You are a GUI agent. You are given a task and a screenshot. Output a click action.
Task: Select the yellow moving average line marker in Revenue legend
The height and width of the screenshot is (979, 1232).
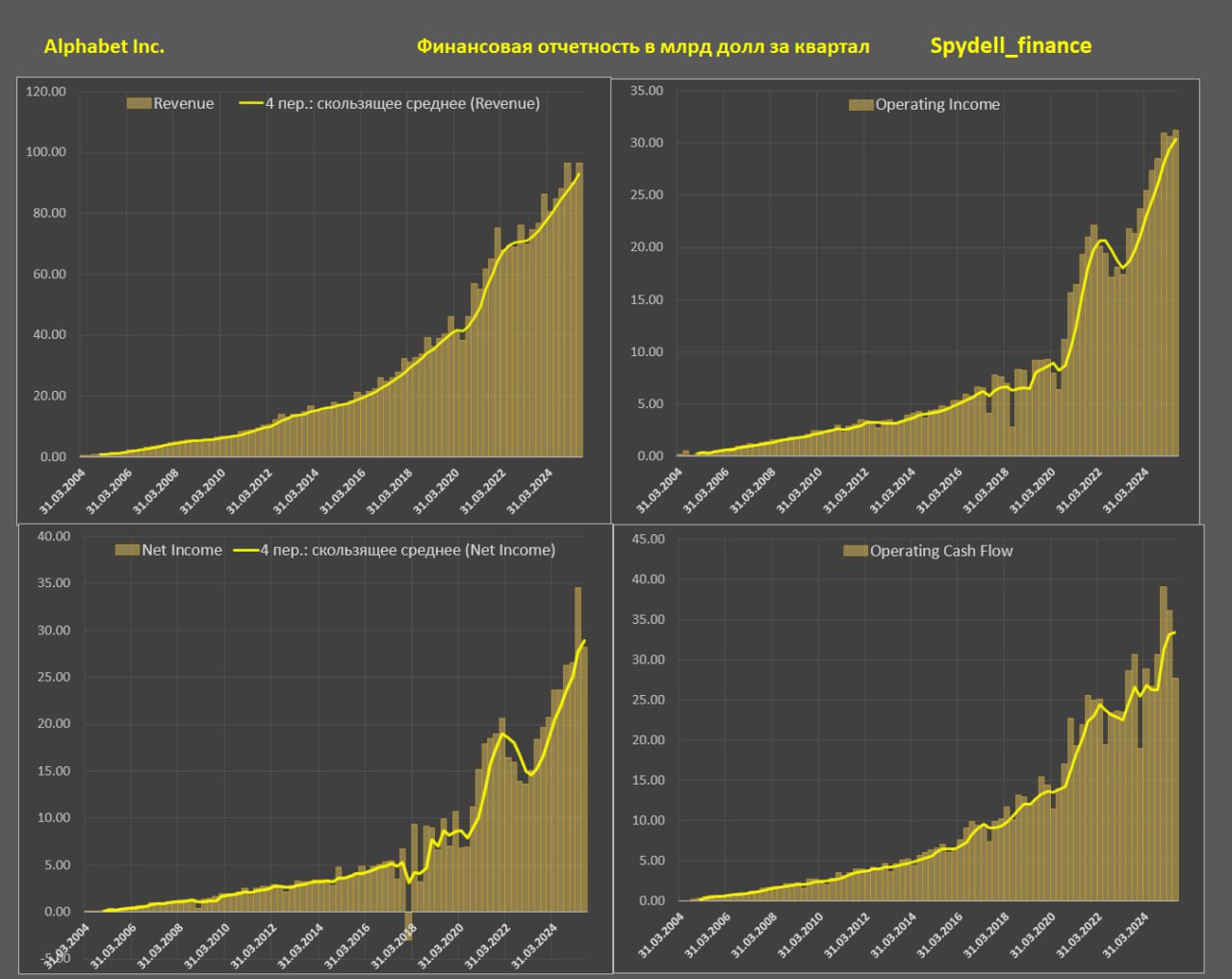tap(250, 103)
